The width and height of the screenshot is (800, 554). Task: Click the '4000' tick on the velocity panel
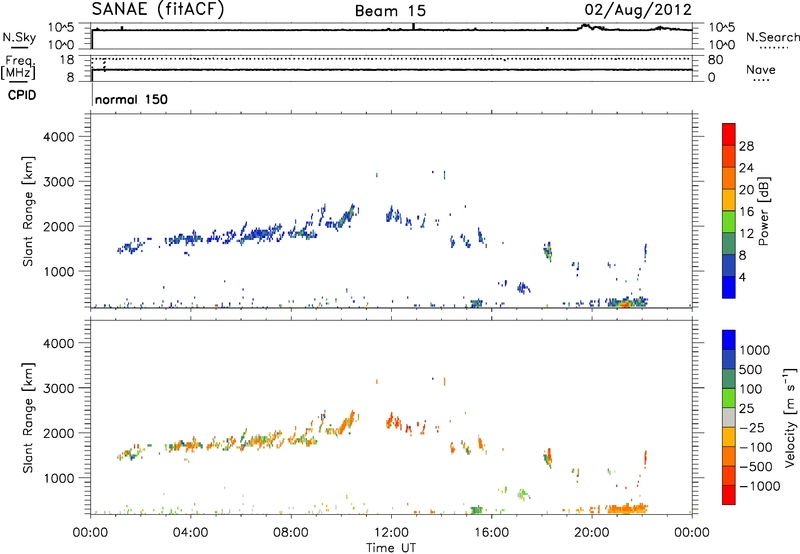pos(59,343)
